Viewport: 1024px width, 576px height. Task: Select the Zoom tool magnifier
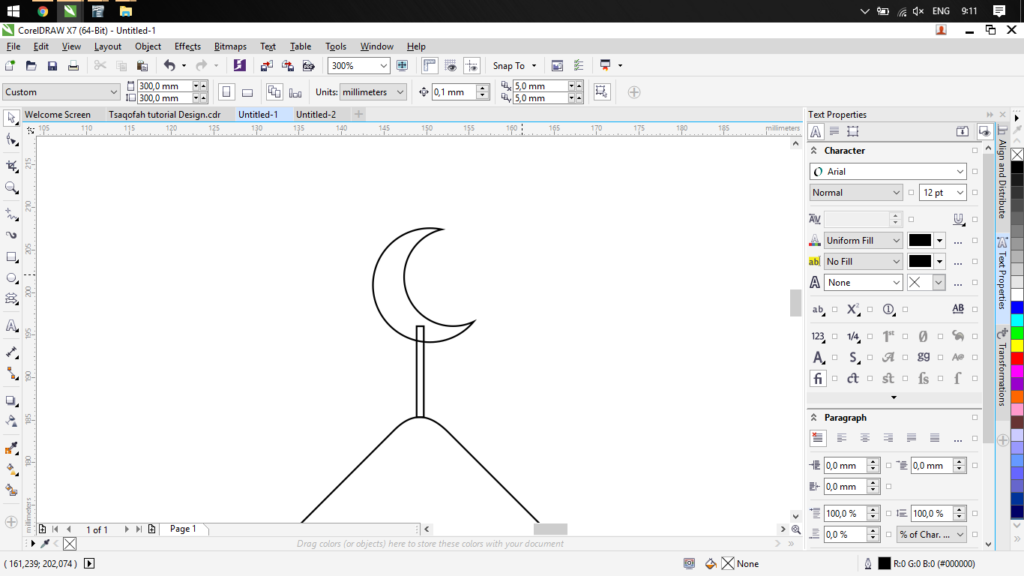point(12,187)
